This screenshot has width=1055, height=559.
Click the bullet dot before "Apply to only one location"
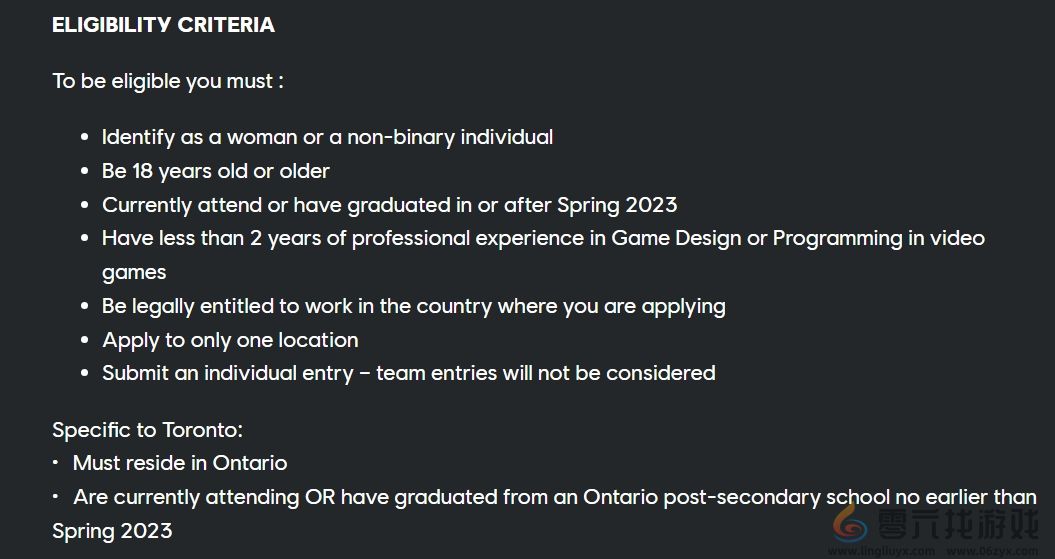coord(84,341)
